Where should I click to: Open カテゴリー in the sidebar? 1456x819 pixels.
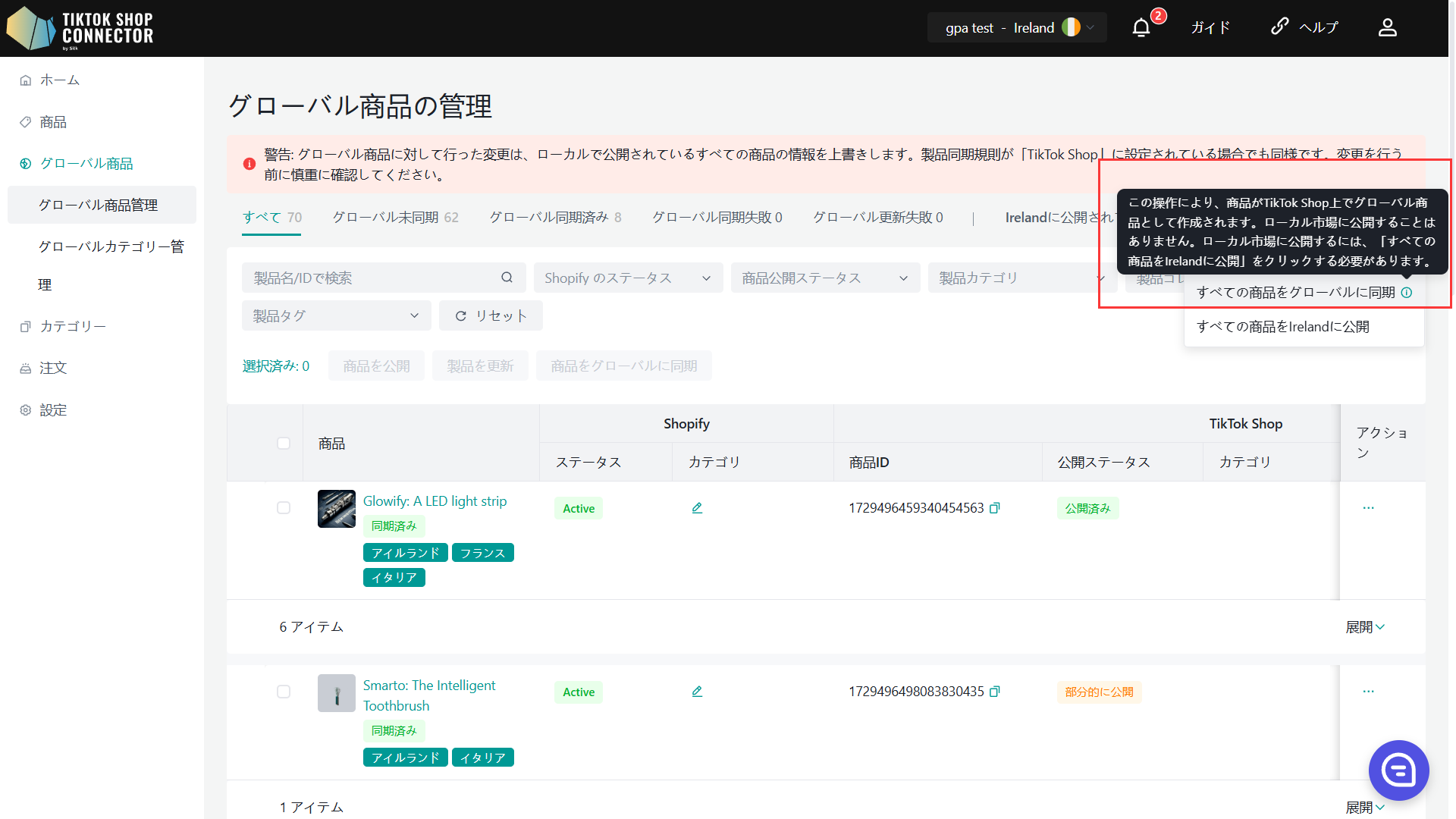[x=73, y=327]
